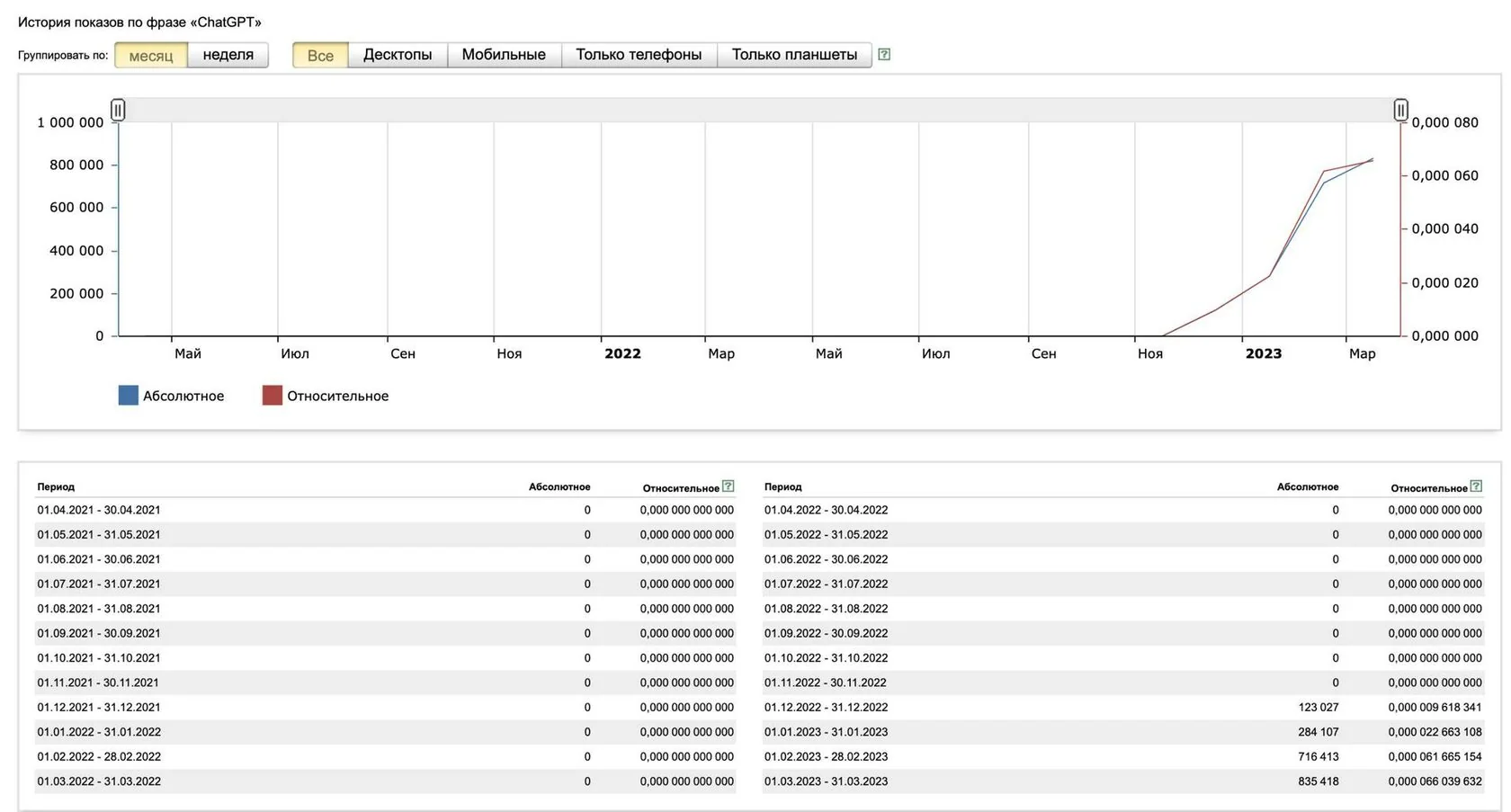This screenshot has width=1511, height=812.
Task: Select period 01.05.2021 - 31.05.2021
Action: pos(99,534)
